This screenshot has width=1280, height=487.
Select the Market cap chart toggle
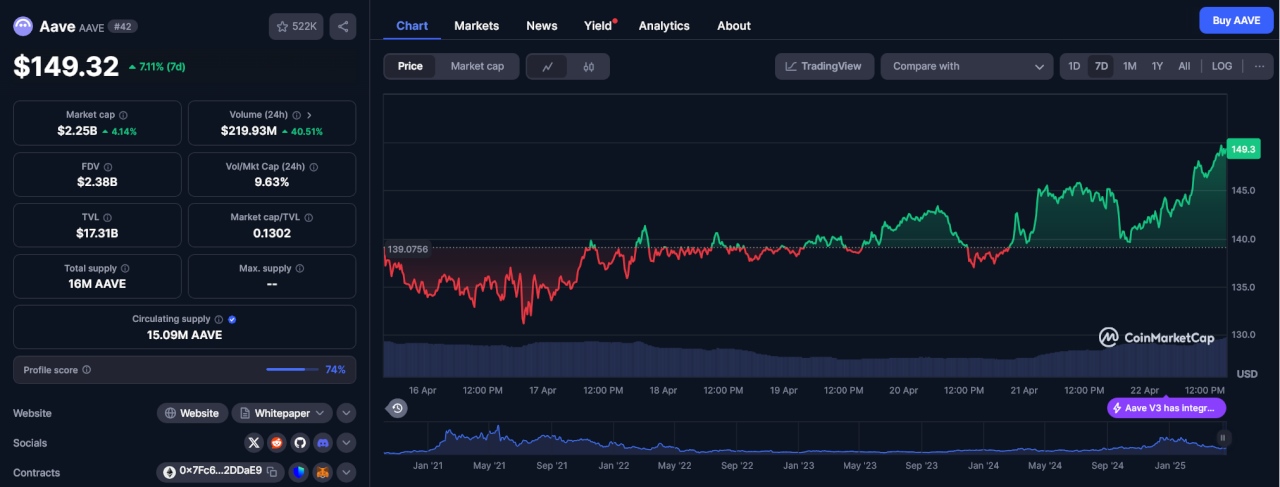click(x=477, y=66)
